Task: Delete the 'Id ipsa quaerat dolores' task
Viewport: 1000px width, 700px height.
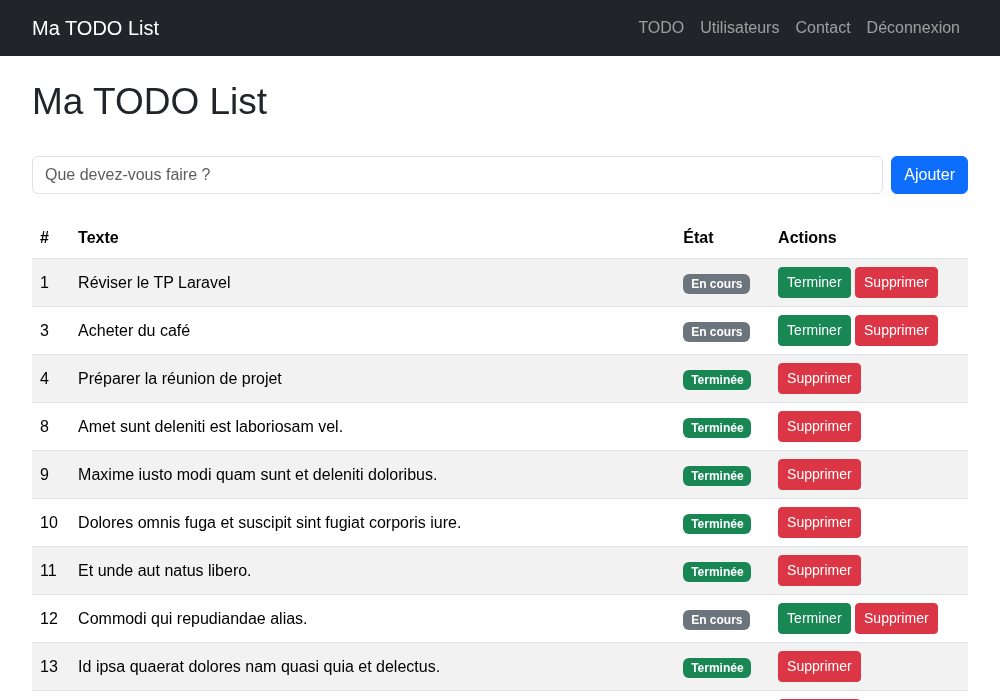Action: pyautogui.click(x=819, y=666)
